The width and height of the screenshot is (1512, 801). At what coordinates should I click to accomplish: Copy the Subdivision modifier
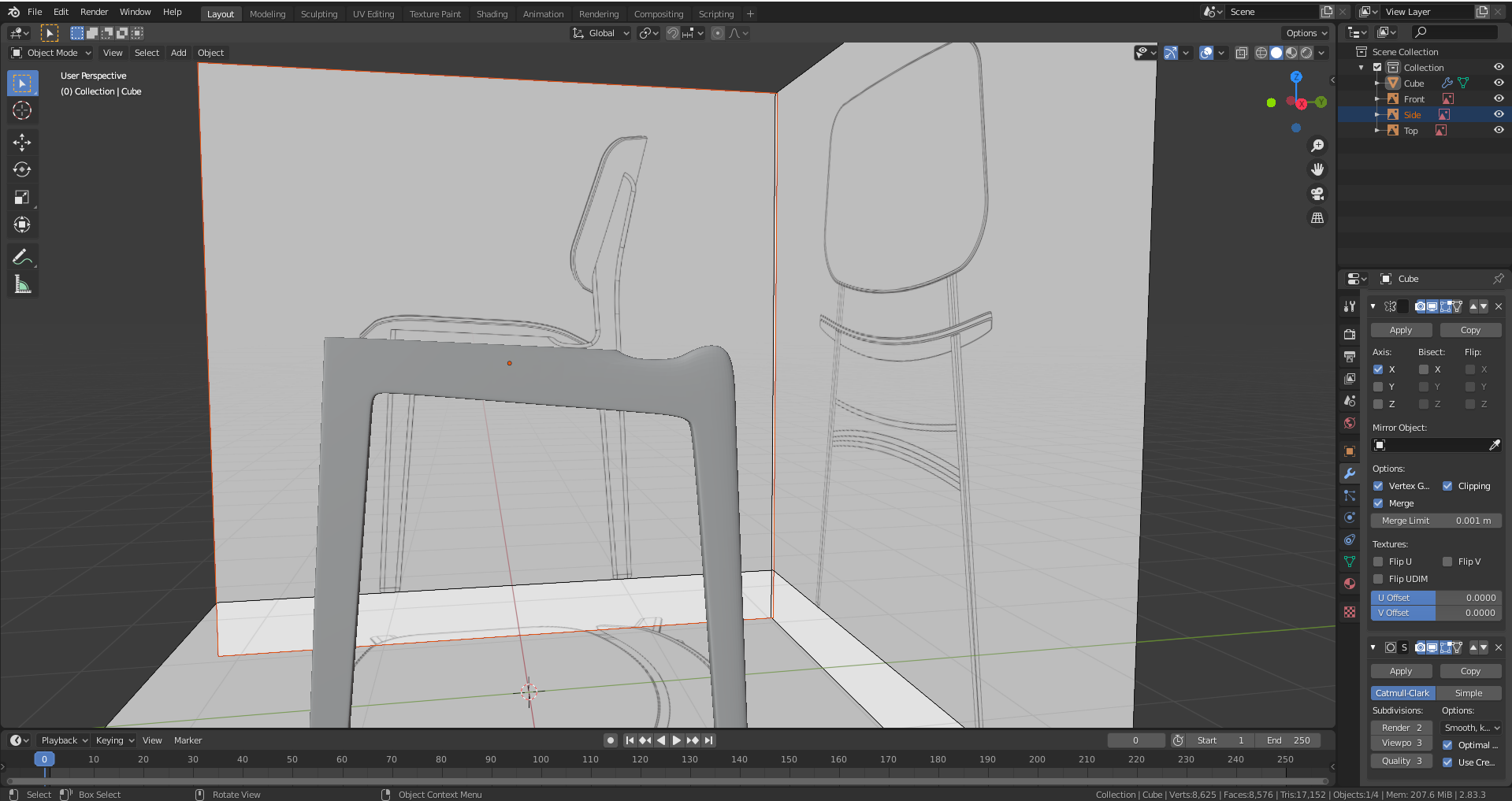[1470, 671]
